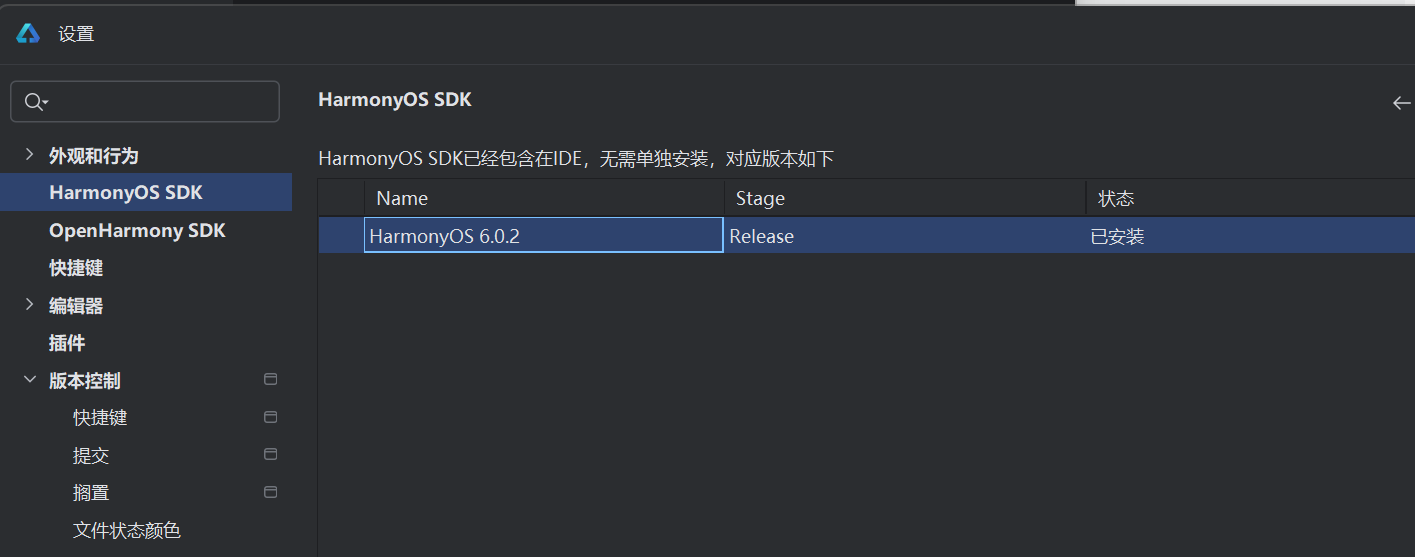Click the Name column header
The width and height of the screenshot is (1415, 557).
click(402, 198)
